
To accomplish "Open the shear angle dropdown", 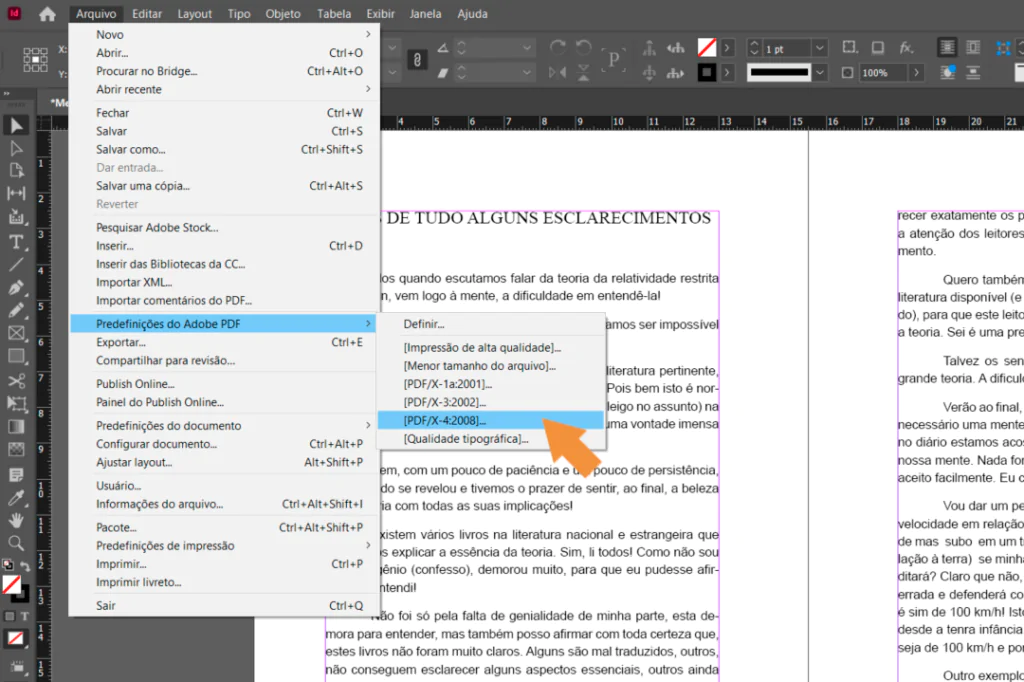I will [526, 73].
